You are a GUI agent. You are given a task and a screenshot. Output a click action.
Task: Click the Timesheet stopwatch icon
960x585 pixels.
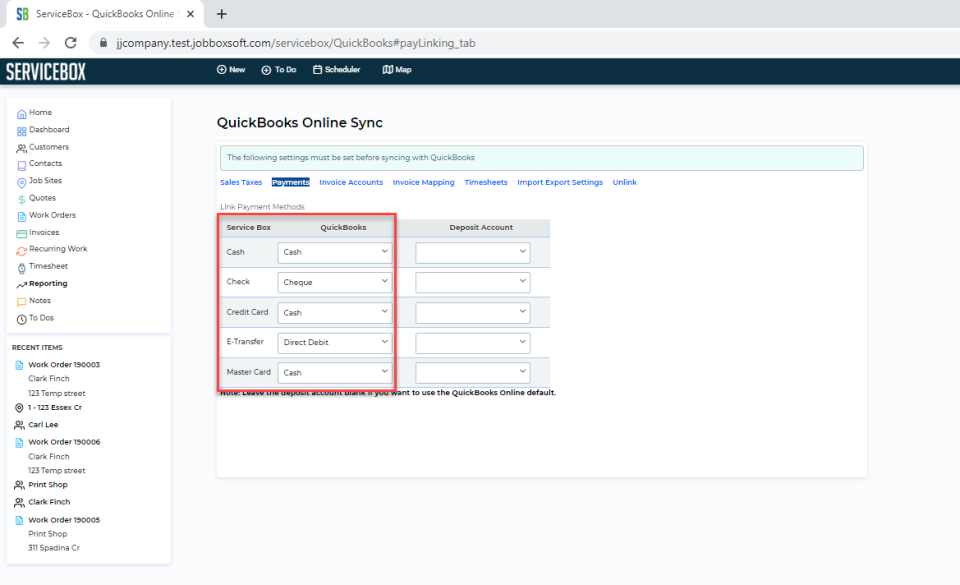pos(21,268)
